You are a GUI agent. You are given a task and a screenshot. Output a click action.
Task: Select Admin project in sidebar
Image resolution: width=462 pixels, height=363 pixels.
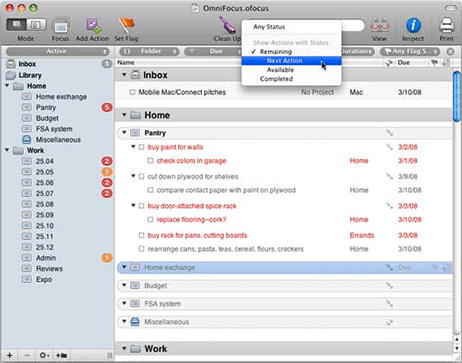click(46, 258)
